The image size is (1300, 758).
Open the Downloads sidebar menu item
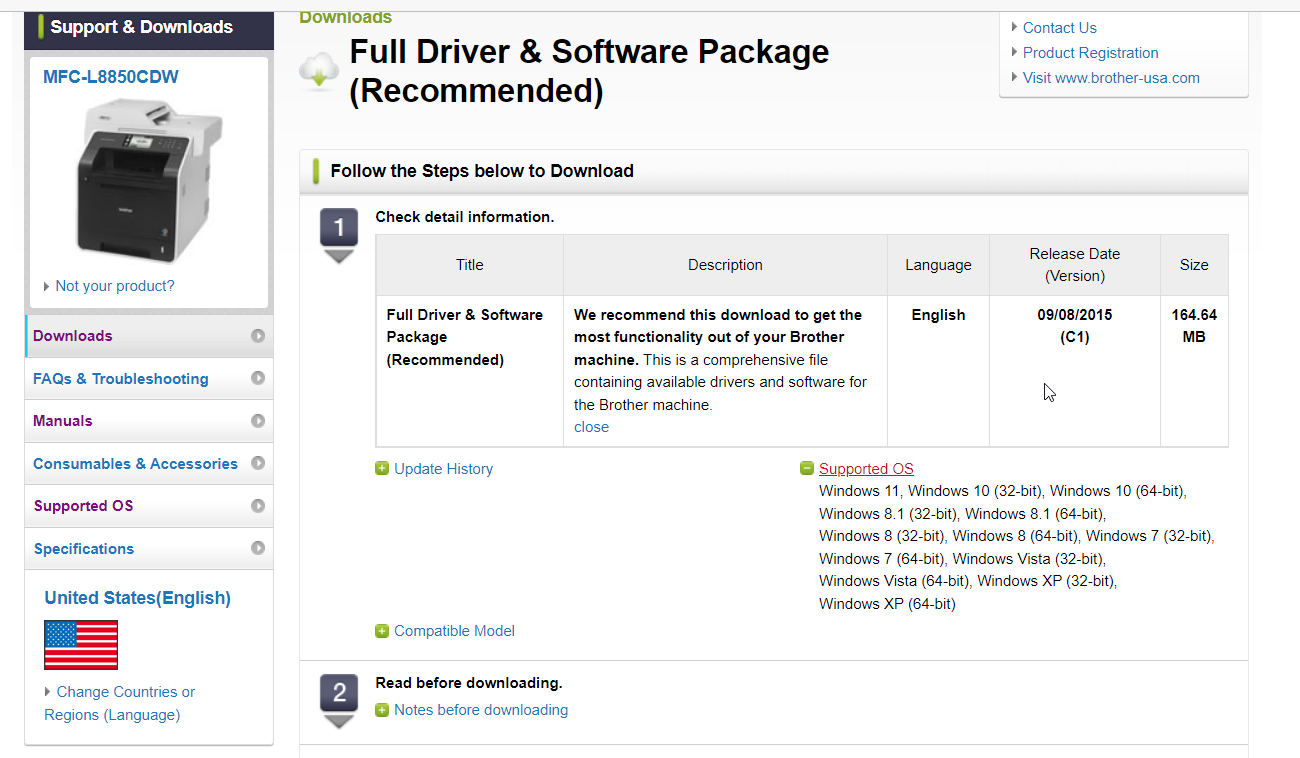point(73,336)
